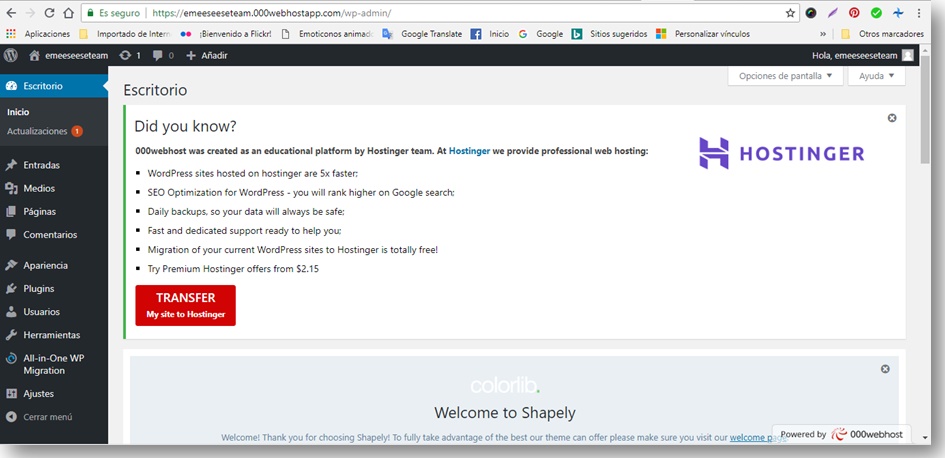Open the Personalizar vínculos bookmark

click(703, 34)
